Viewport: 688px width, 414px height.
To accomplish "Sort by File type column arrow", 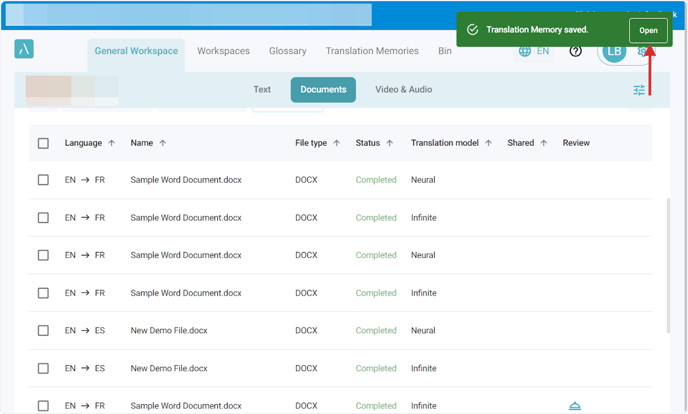I will pyautogui.click(x=337, y=143).
